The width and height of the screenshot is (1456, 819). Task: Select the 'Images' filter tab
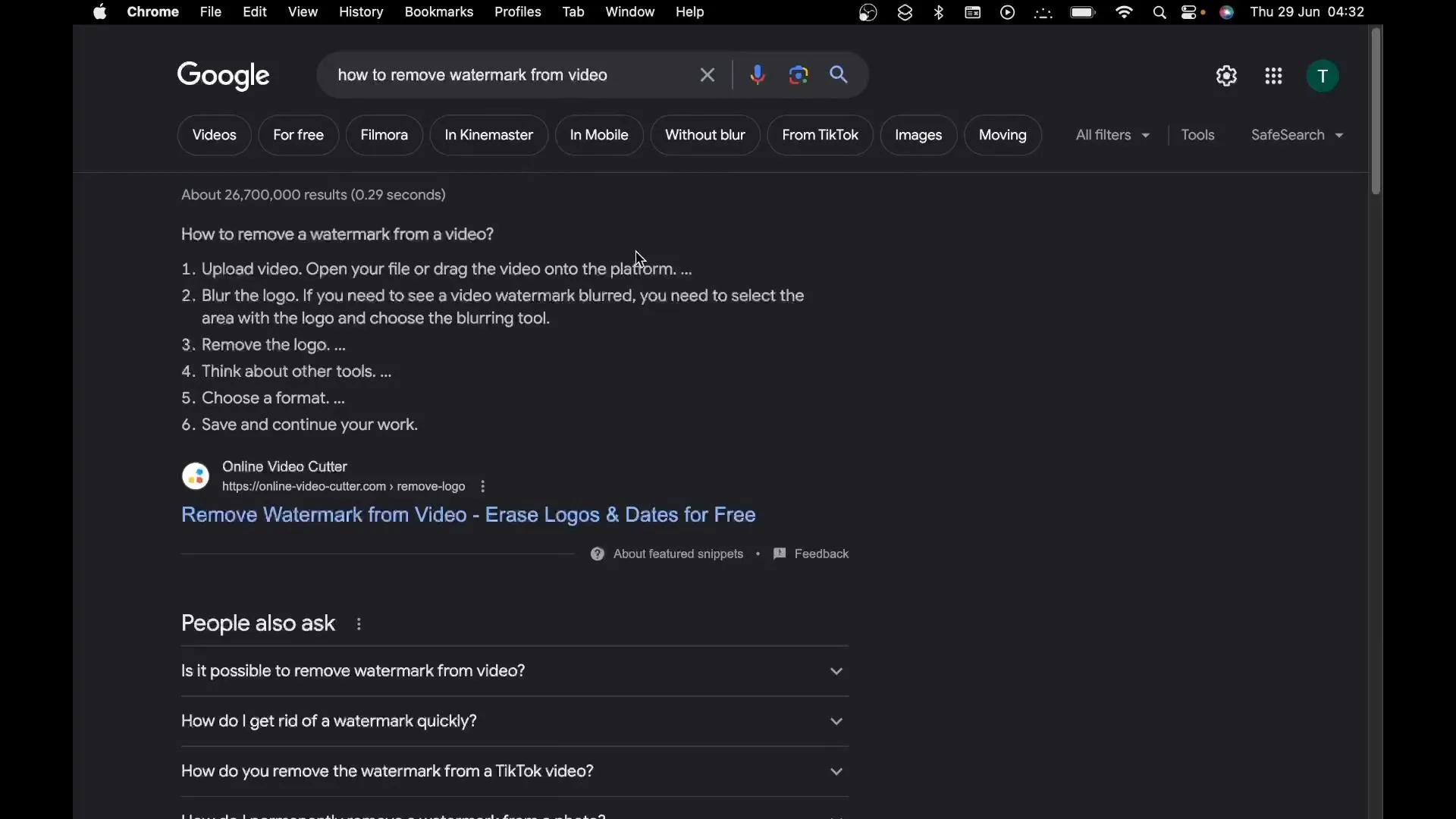pos(918,134)
